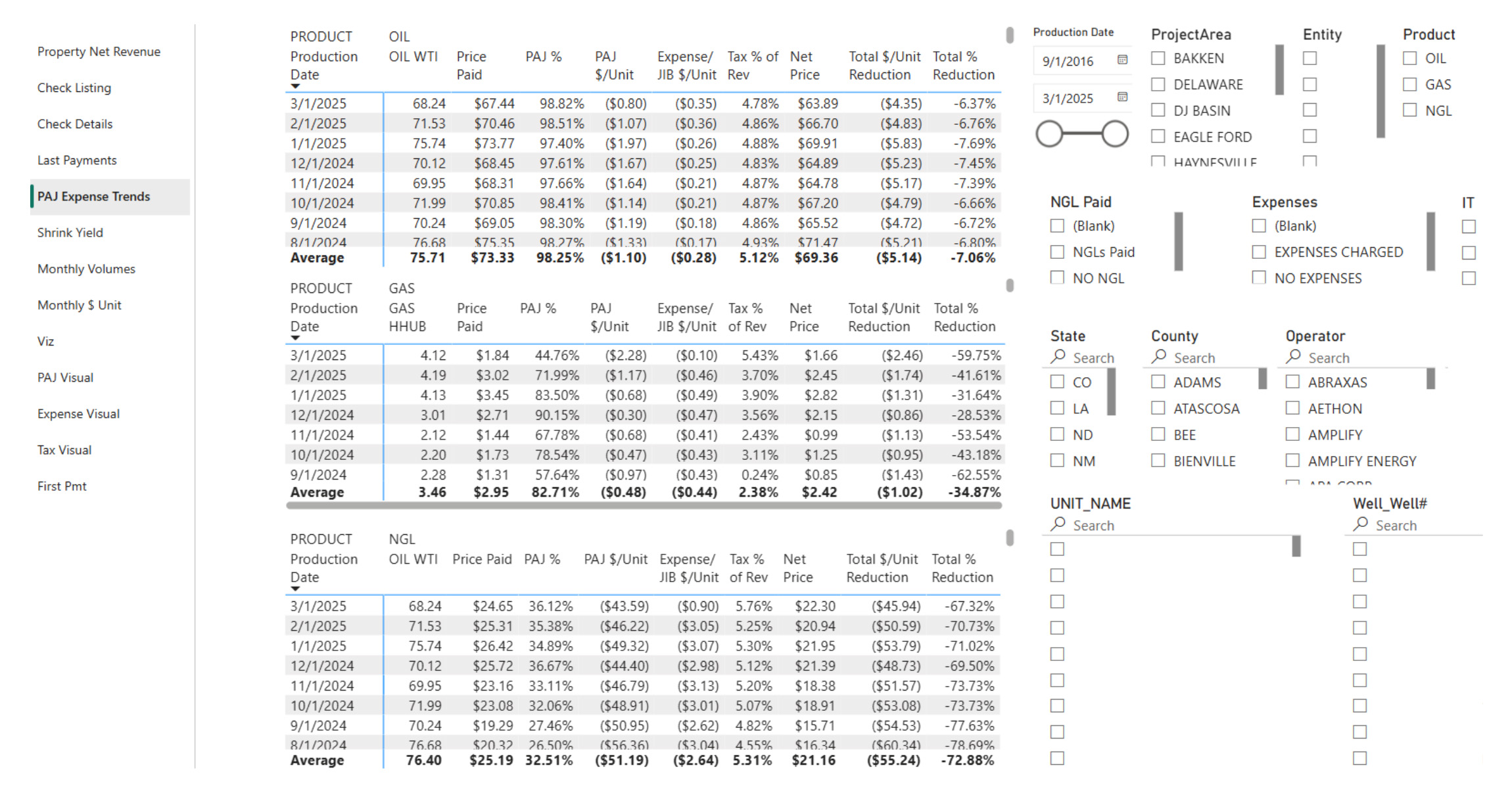
Task: Open the start date calendar picker icon
Action: pos(1122,60)
